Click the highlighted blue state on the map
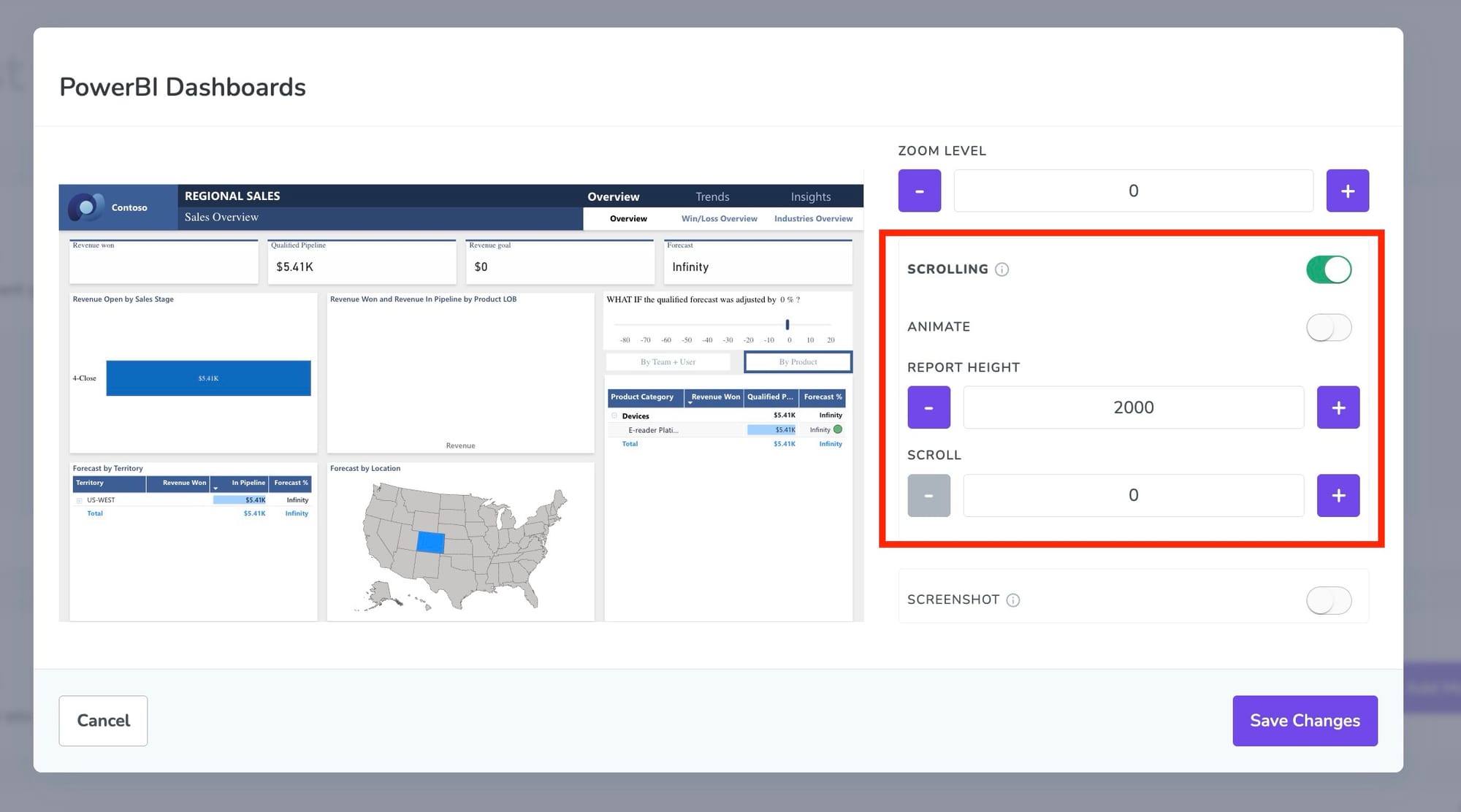Image resolution: width=1461 pixels, height=812 pixels. tap(430, 543)
